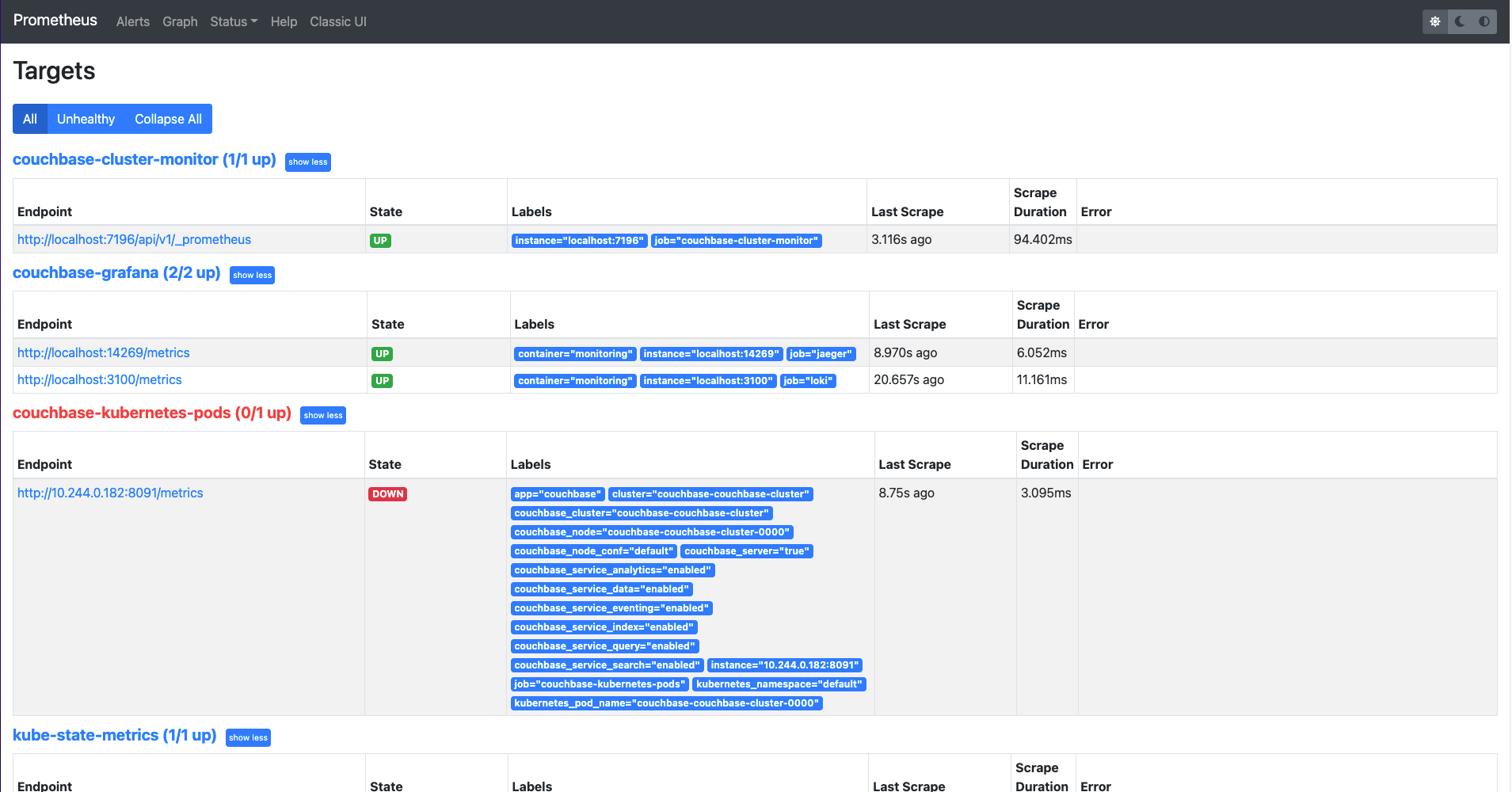
Task: Switch to Classic UI
Action: click(x=338, y=21)
